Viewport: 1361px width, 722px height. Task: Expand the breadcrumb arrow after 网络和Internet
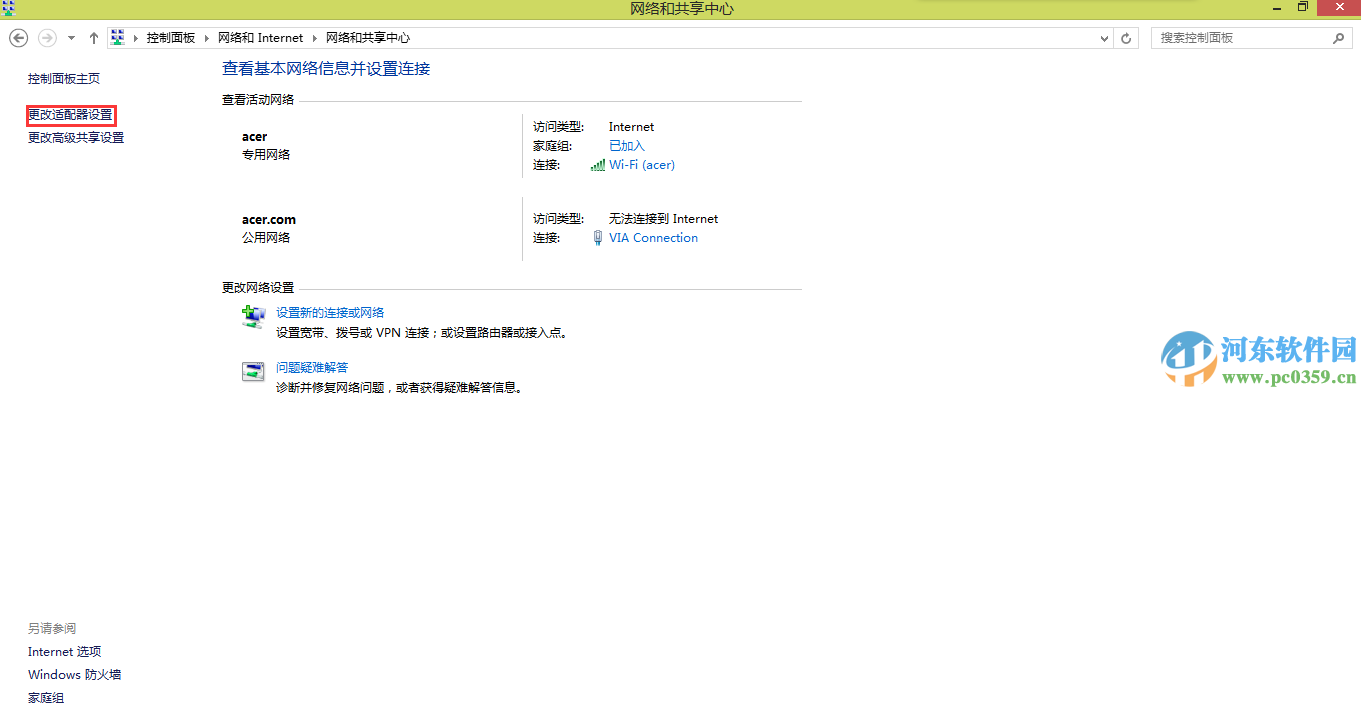coord(313,37)
